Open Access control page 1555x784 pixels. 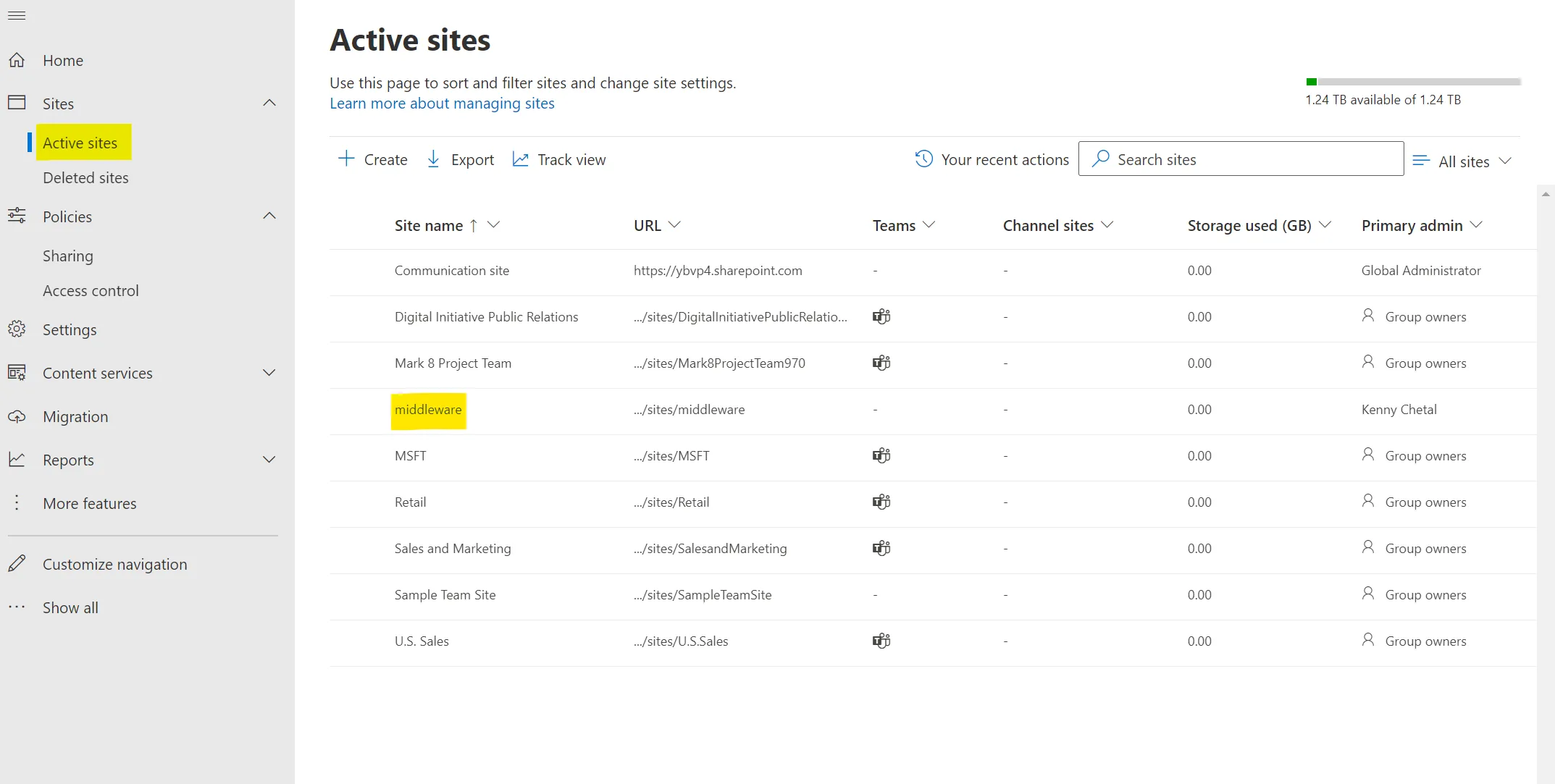(91, 290)
